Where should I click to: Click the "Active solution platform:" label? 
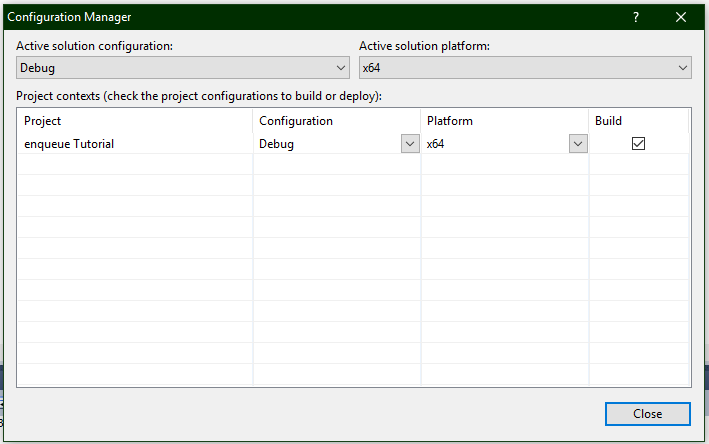click(x=424, y=46)
